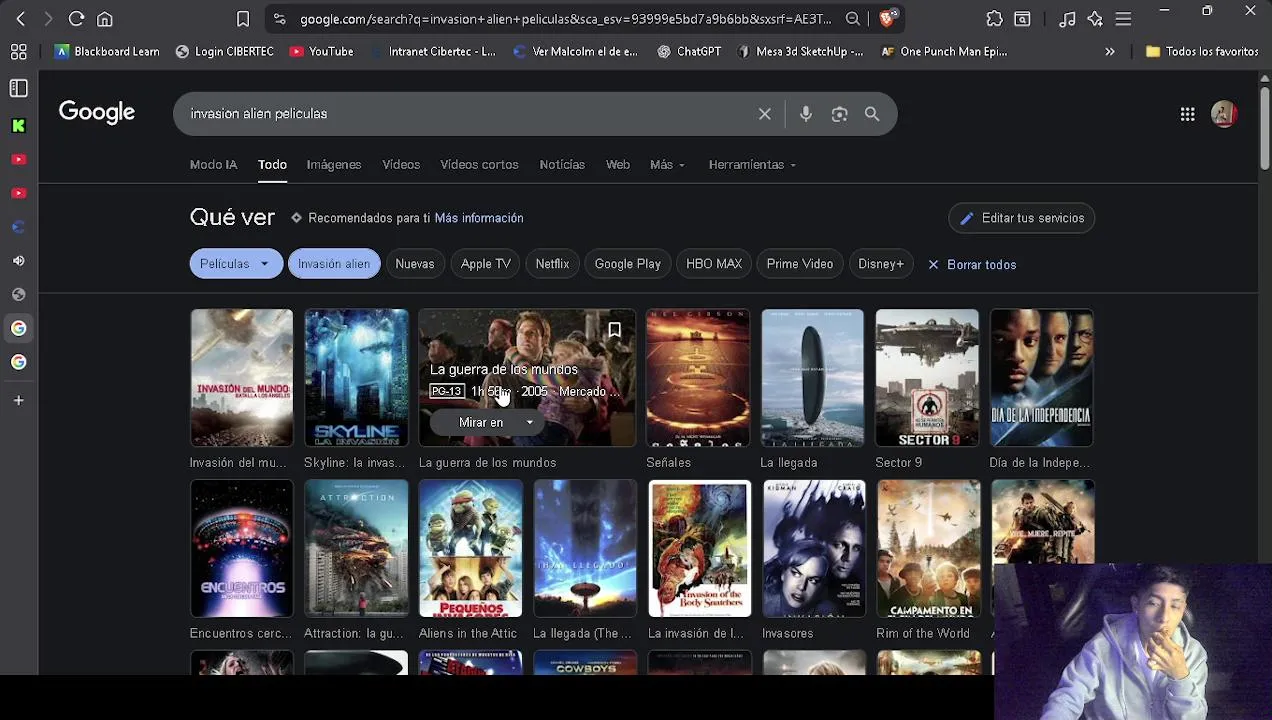The width and height of the screenshot is (1272, 720).
Task: Reload the page with the refresh icon
Action: coord(76,19)
